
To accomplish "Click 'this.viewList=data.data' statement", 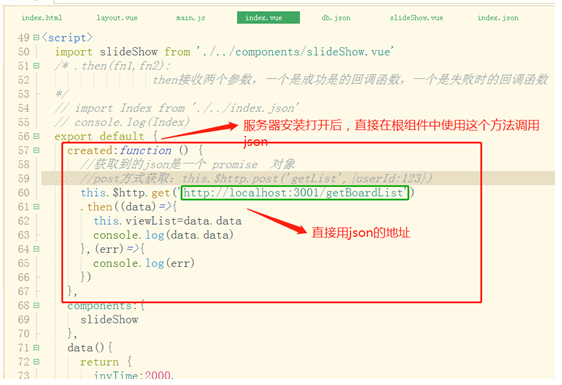I will click(x=167, y=221).
